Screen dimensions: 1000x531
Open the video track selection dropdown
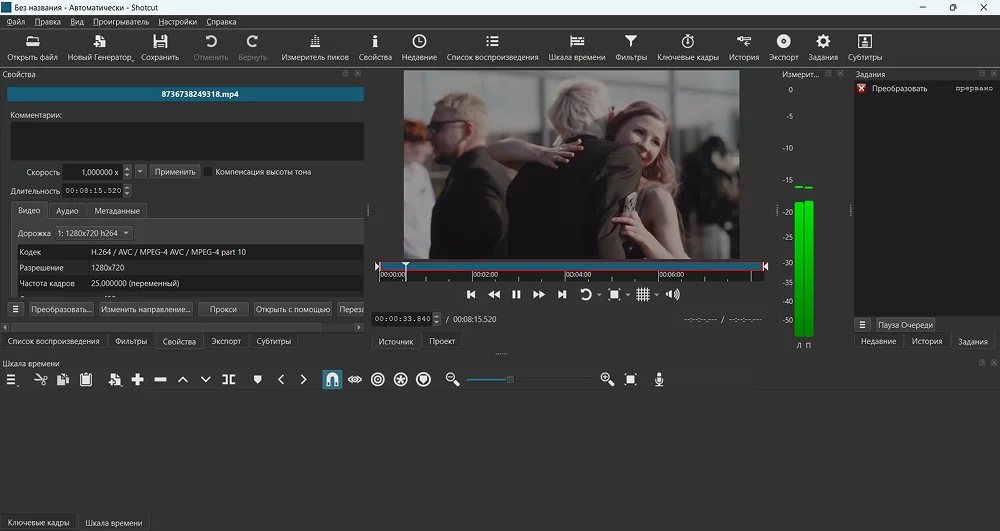[x=100, y=233]
